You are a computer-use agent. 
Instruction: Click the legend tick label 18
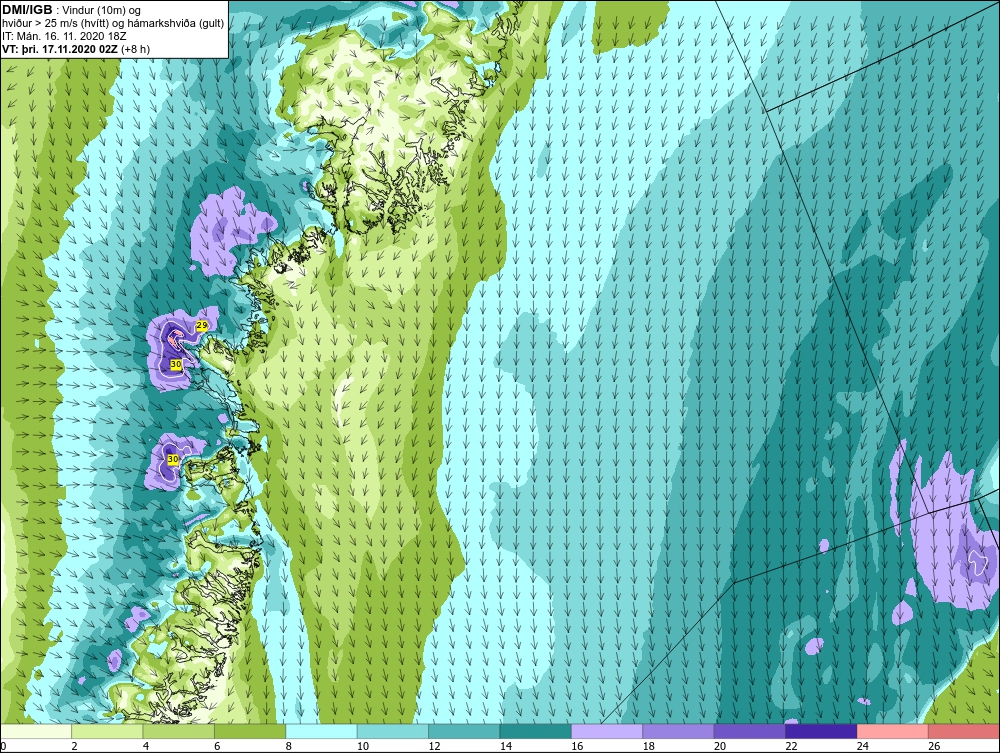coord(649,746)
